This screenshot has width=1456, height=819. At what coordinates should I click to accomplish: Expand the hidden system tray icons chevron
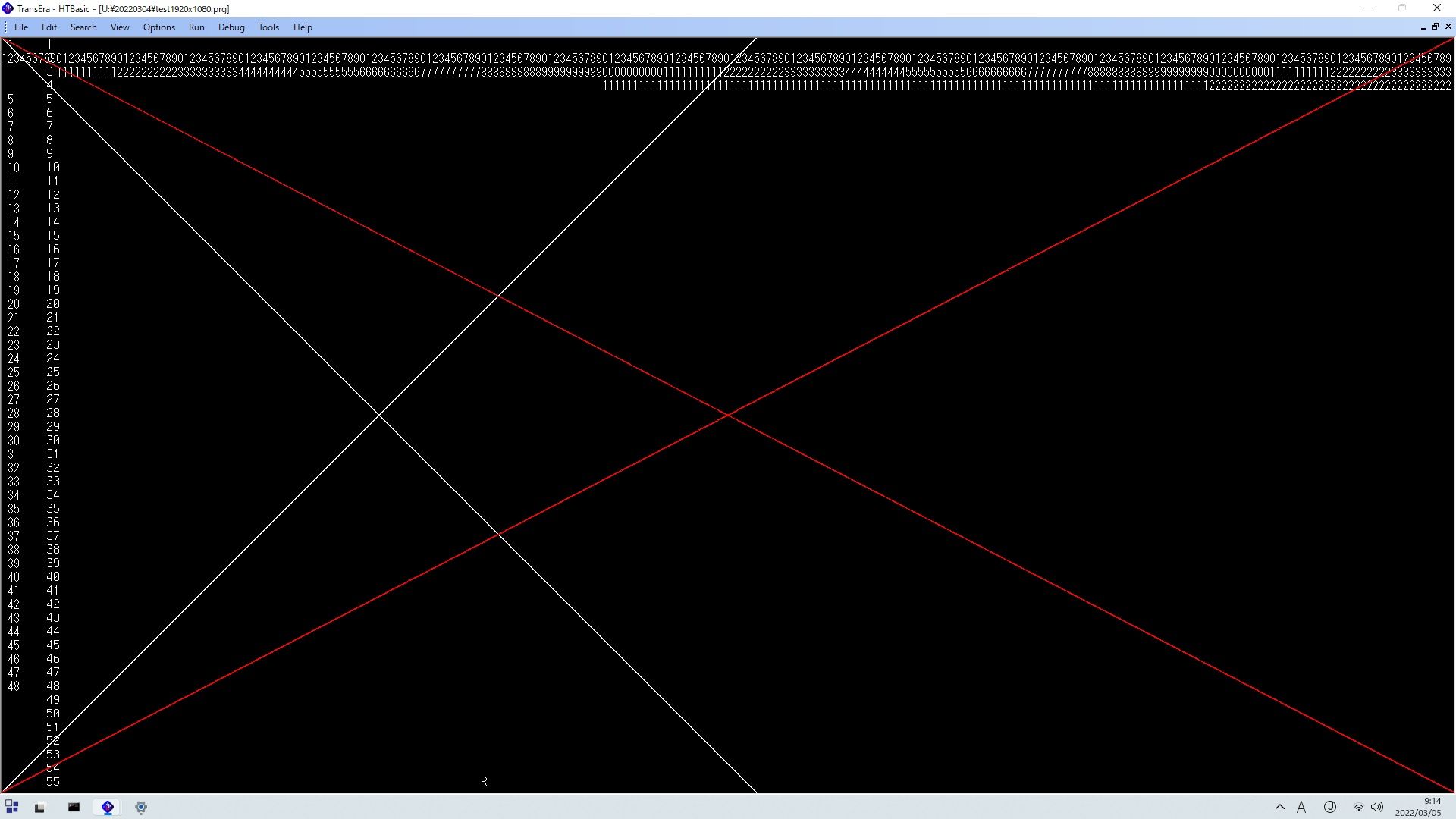1280,807
